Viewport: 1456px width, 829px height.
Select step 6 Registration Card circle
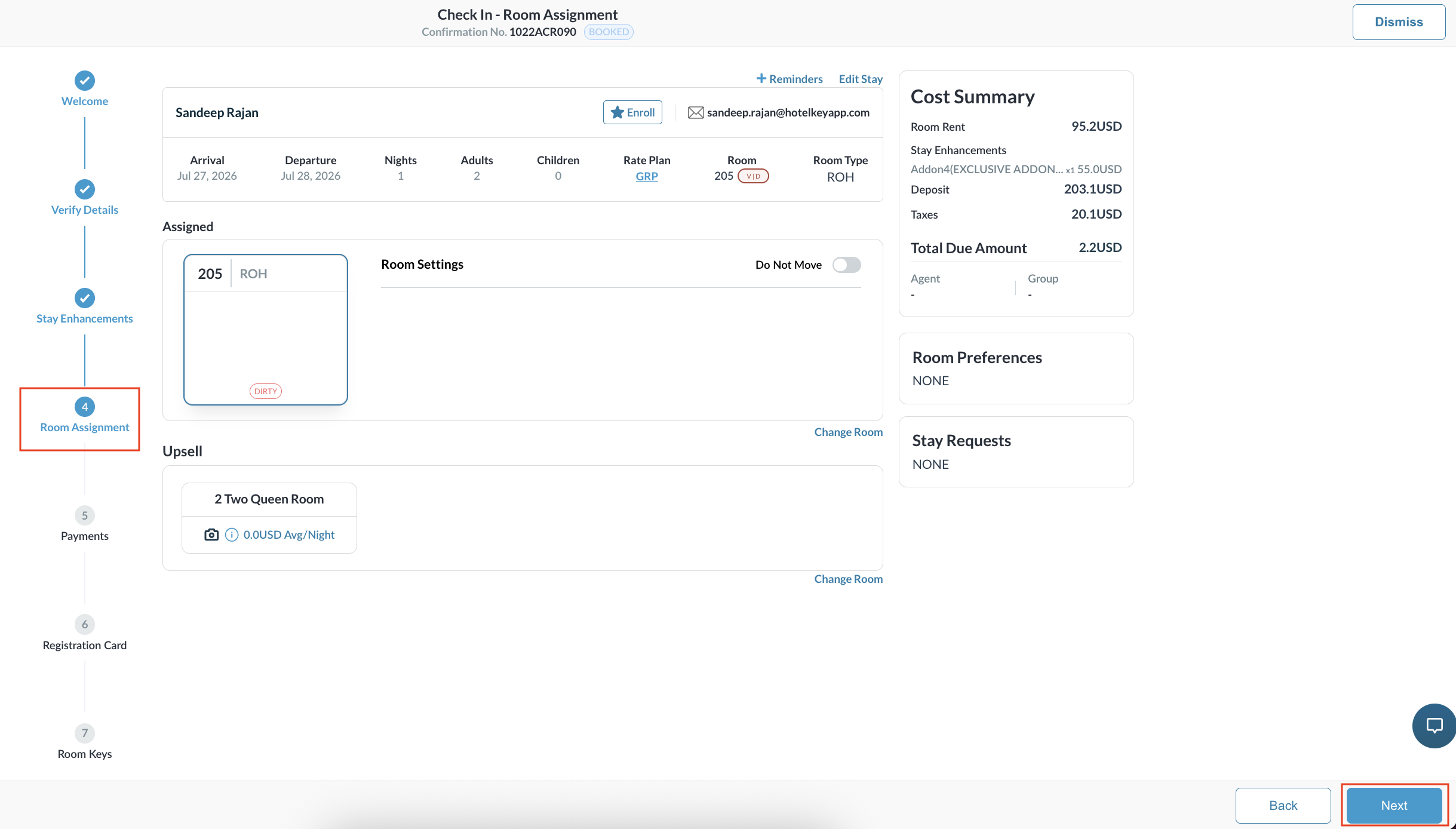[85, 624]
